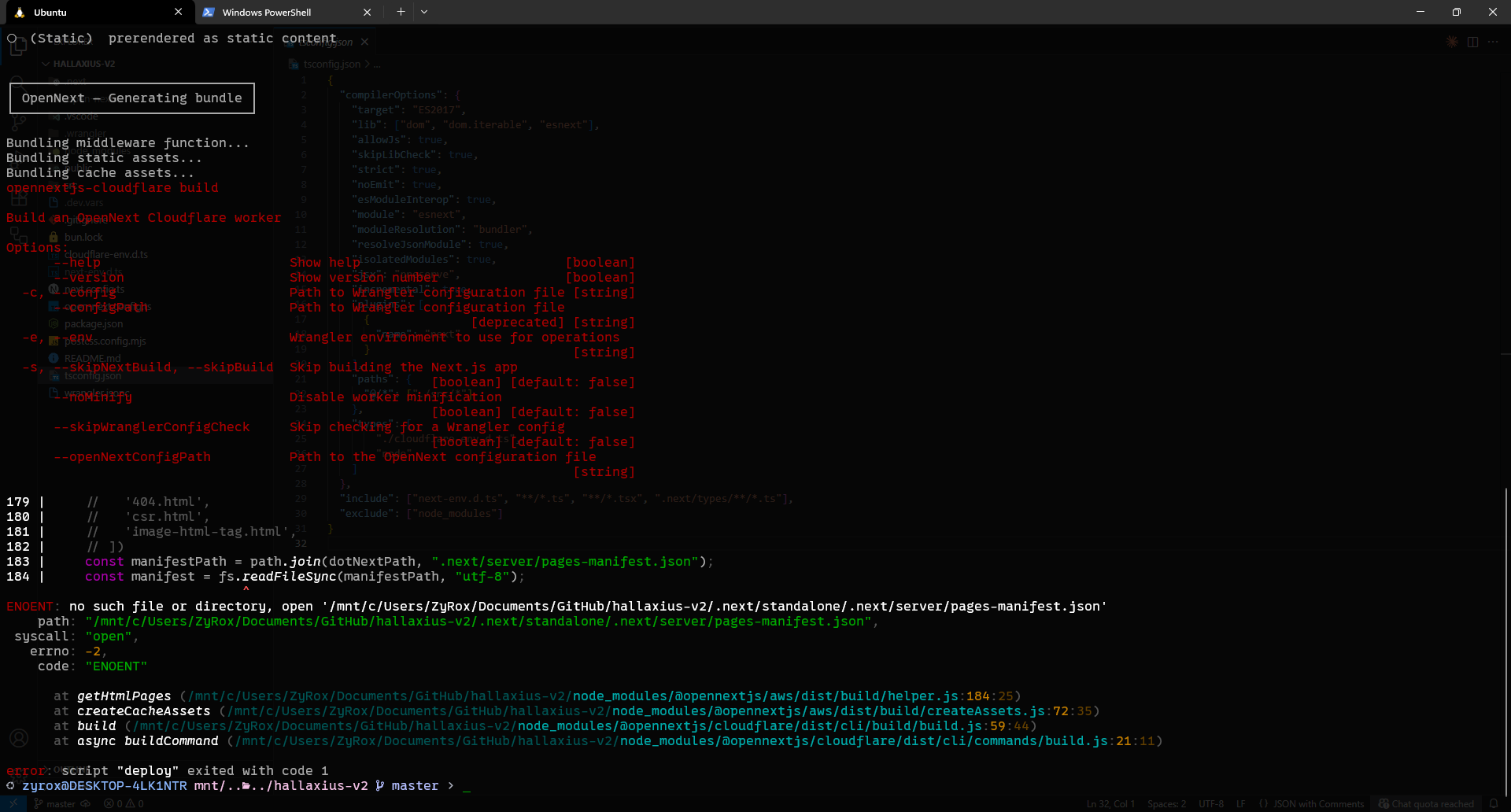The height and width of the screenshot is (812, 1511).
Task: Click the 'master' branch in terminal prompt
Action: click(x=415, y=786)
